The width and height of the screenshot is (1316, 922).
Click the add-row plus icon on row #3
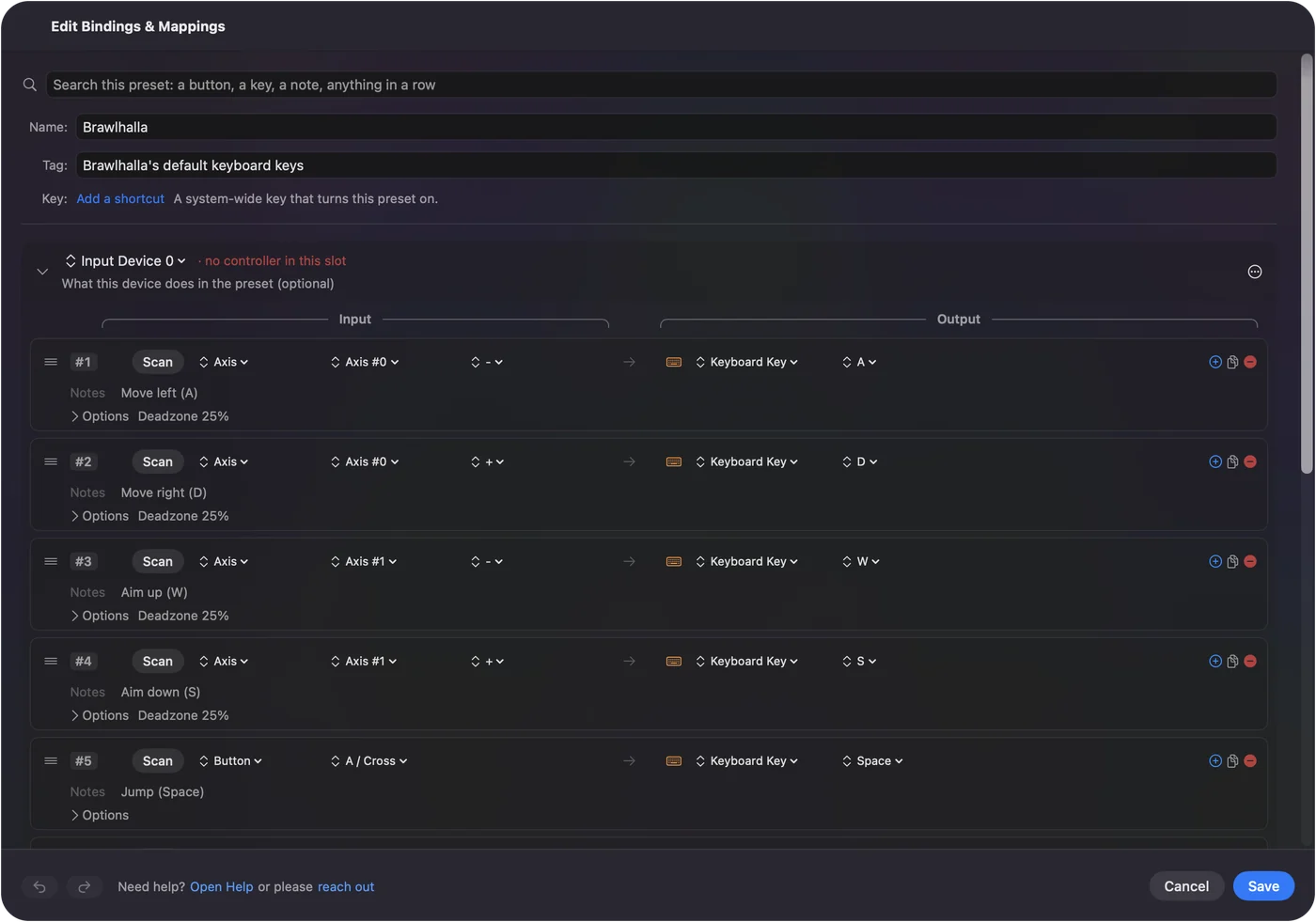click(1215, 561)
